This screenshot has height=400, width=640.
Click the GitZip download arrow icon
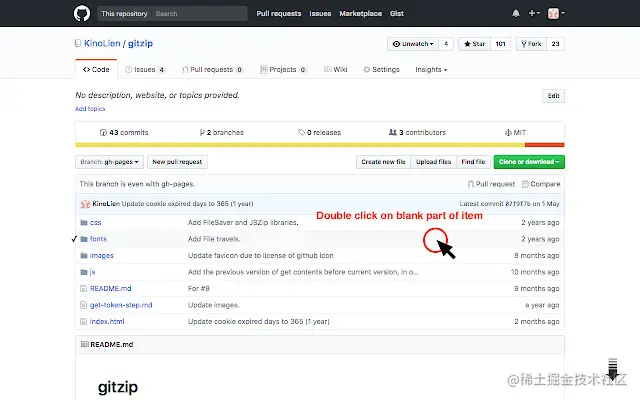click(x=613, y=369)
